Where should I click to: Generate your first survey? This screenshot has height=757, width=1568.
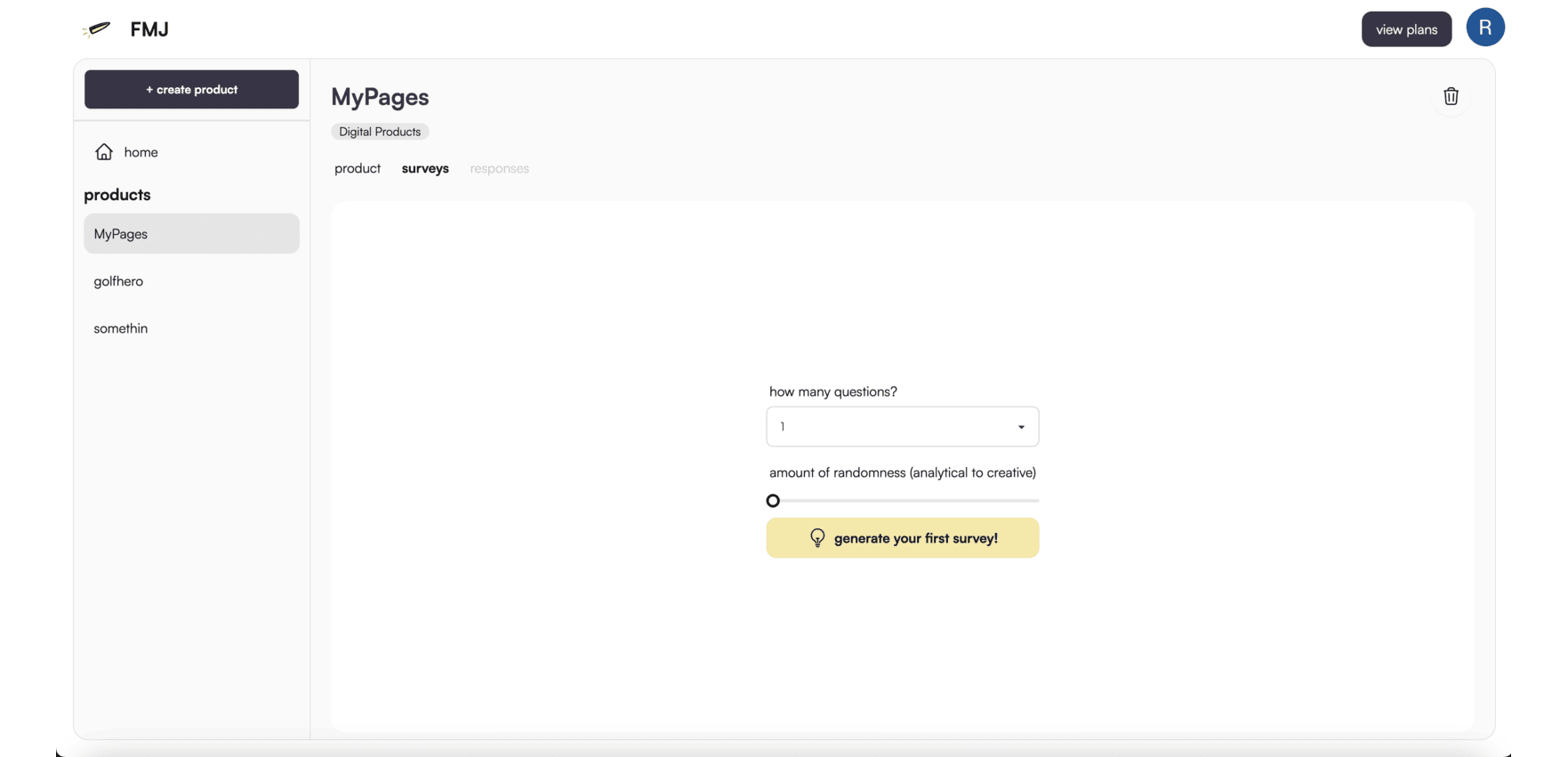[902, 538]
